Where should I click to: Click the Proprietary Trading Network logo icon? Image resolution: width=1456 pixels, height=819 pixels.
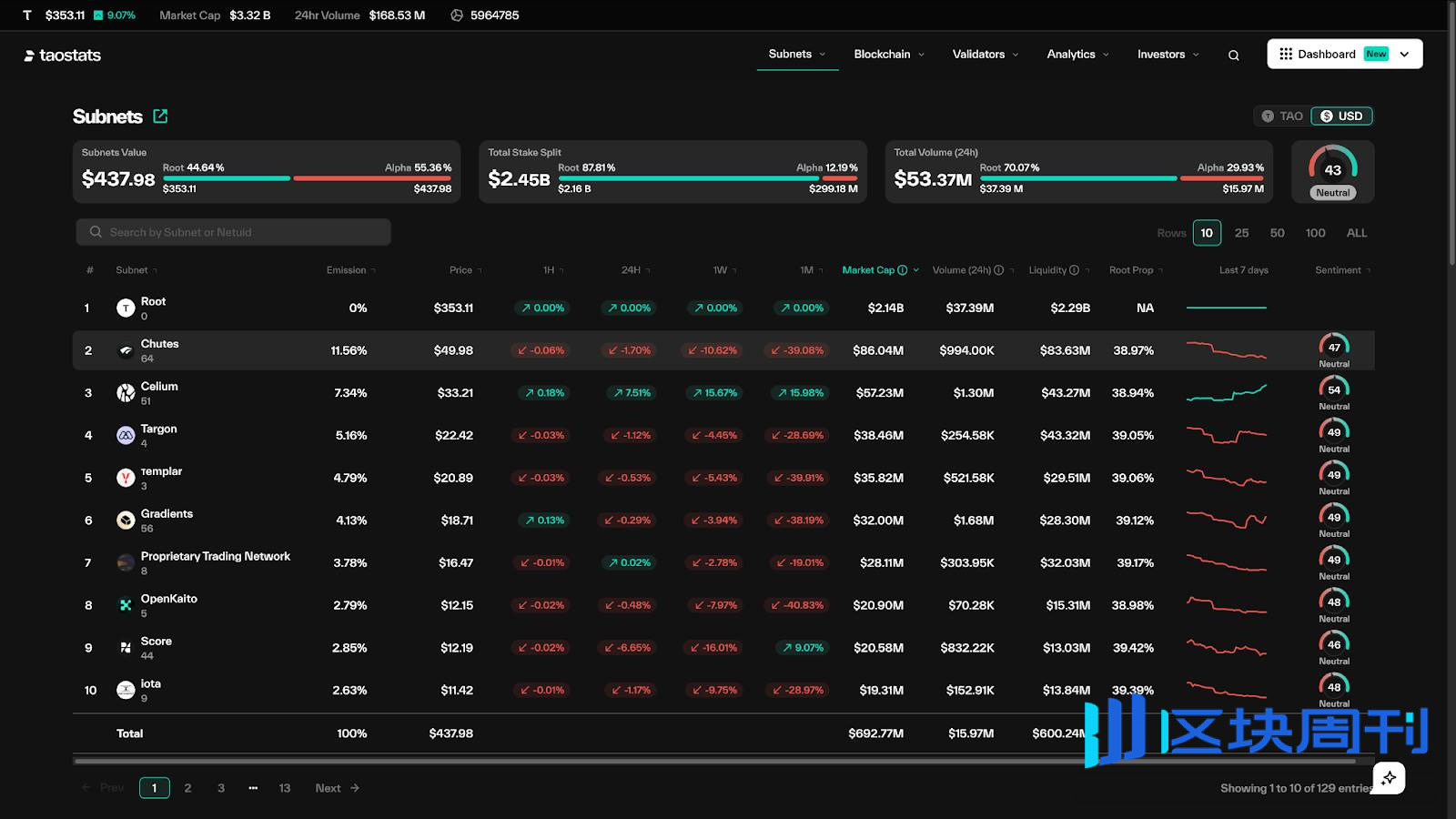tap(126, 563)
